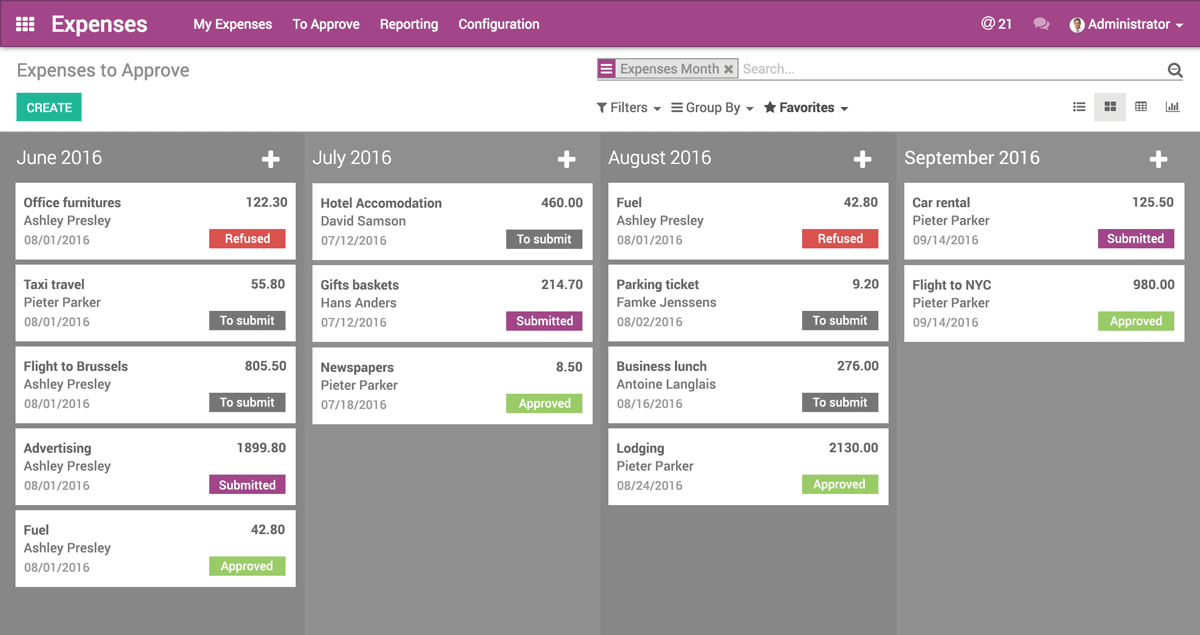The image size is (1200, 635).
Task: Open the pivot table view icon
Action: pos(1141,107)
